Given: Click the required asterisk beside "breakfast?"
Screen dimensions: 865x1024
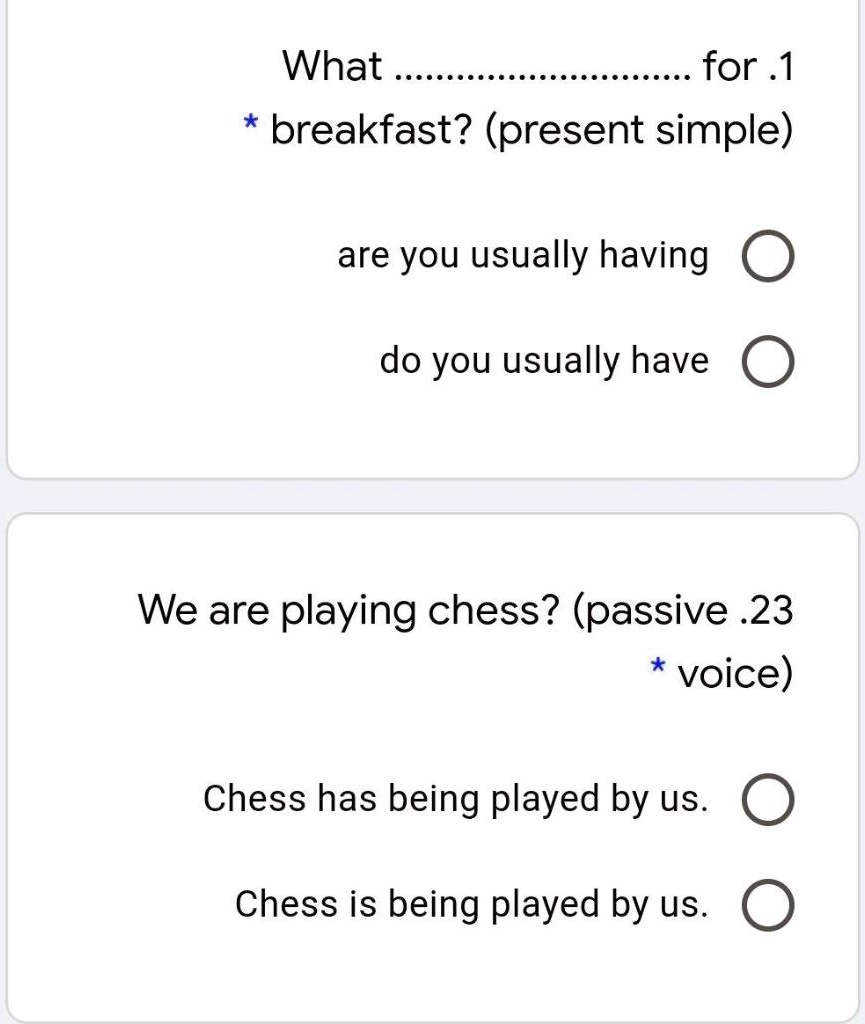Looking at the screenshot, I should point(250,122).
